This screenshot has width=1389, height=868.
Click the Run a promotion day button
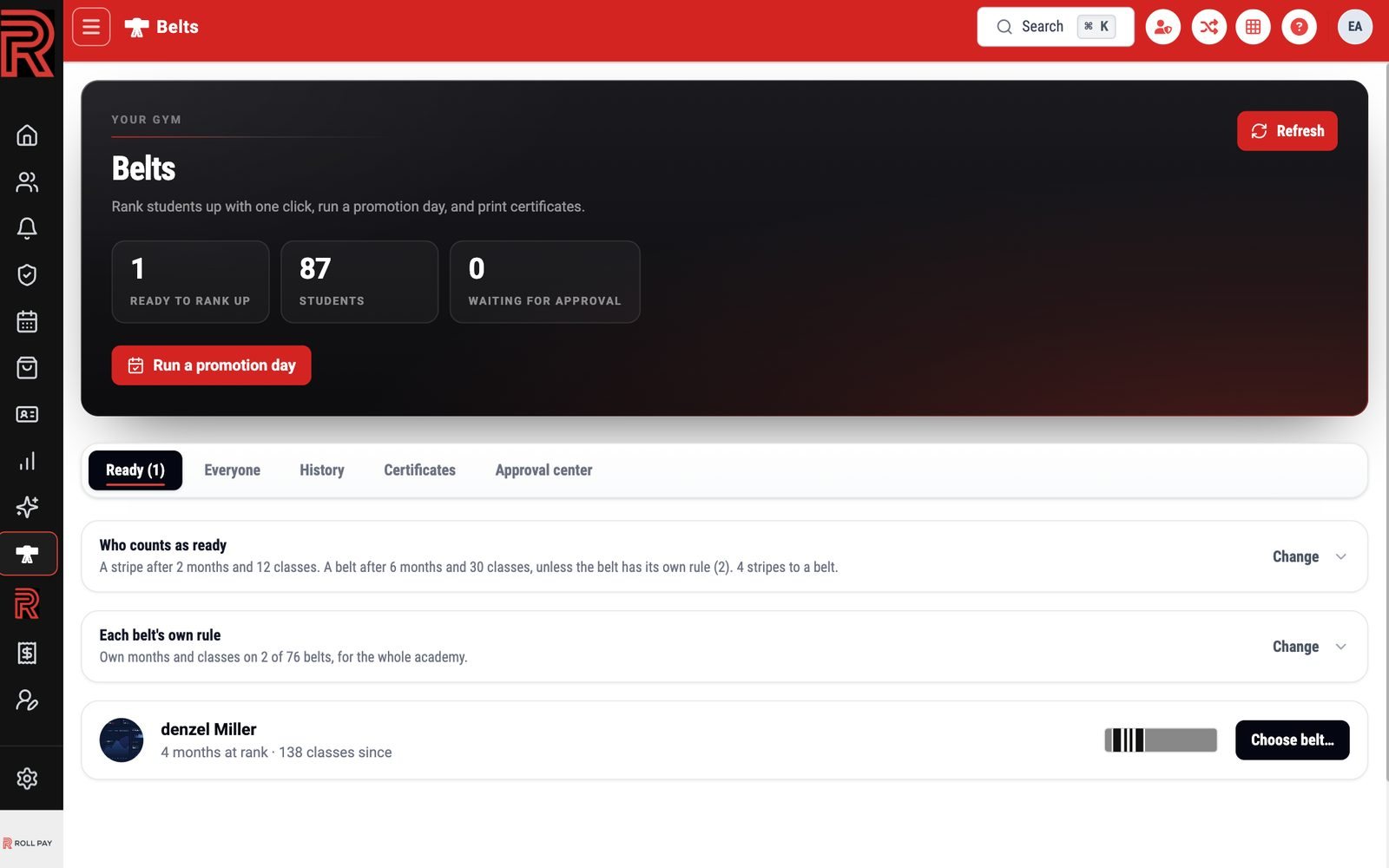coord(211,365)
